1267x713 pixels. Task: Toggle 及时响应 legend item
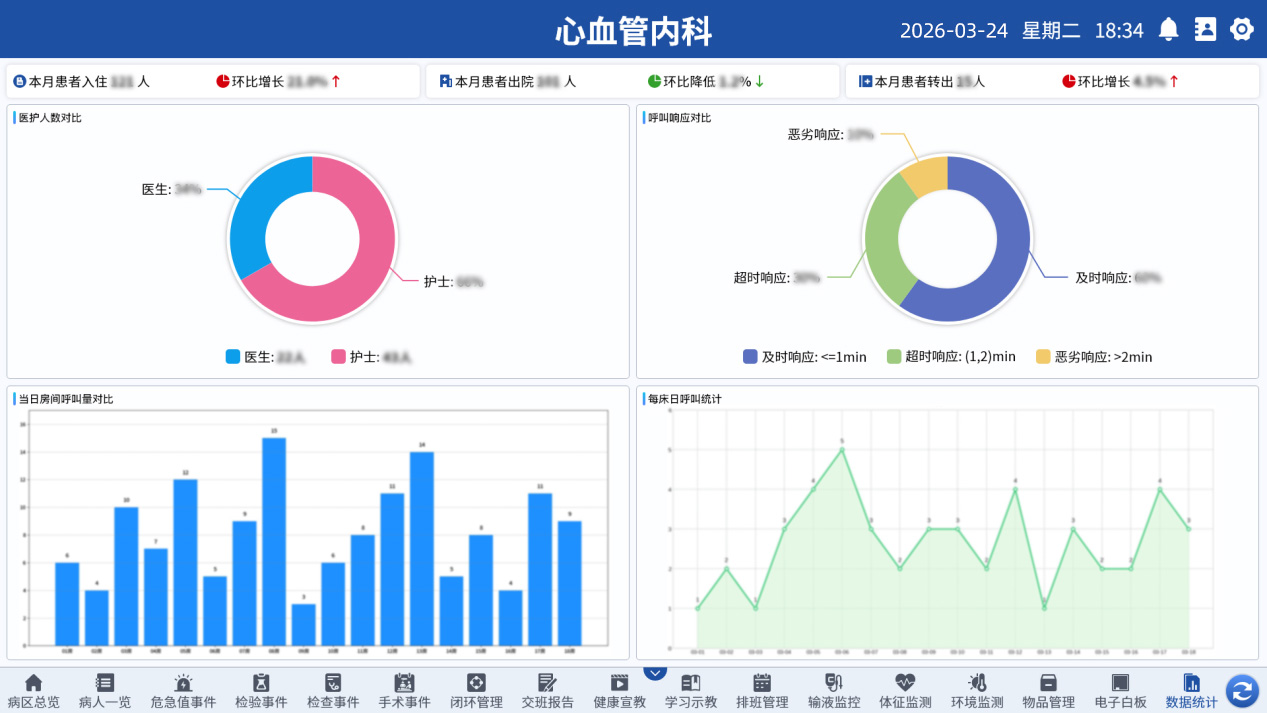pyautogui.click(x=804, y=357)
